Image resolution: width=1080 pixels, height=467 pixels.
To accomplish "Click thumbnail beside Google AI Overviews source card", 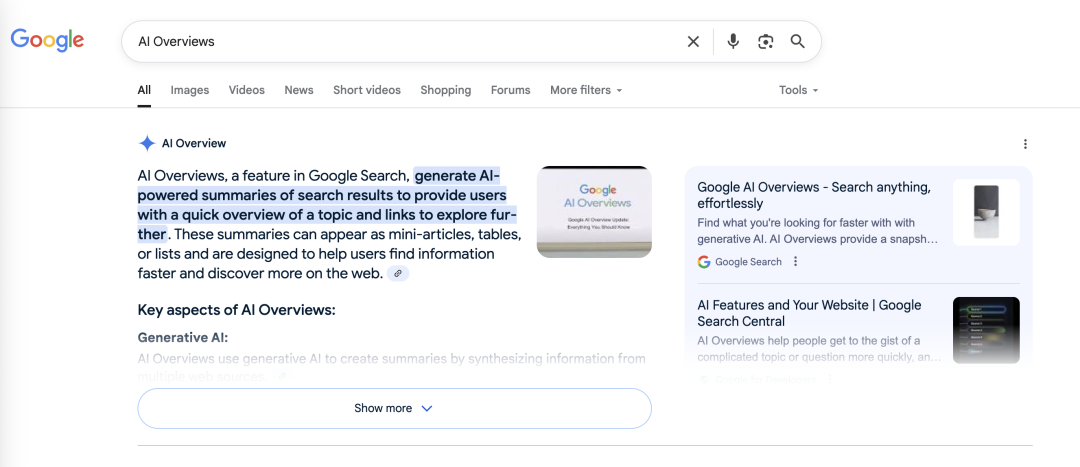I will (x=986, y=212).
